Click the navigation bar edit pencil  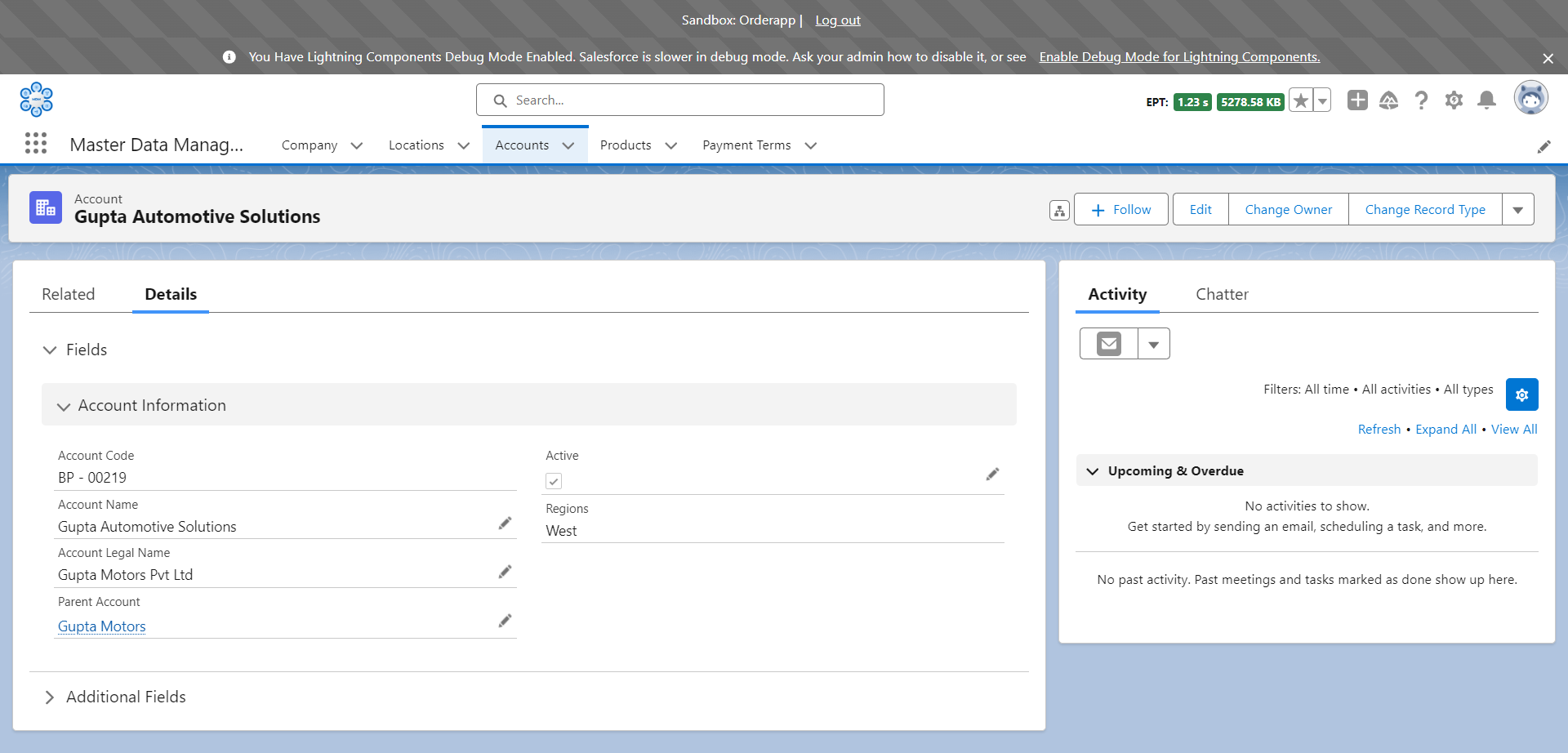click(x=1543, y=146)
